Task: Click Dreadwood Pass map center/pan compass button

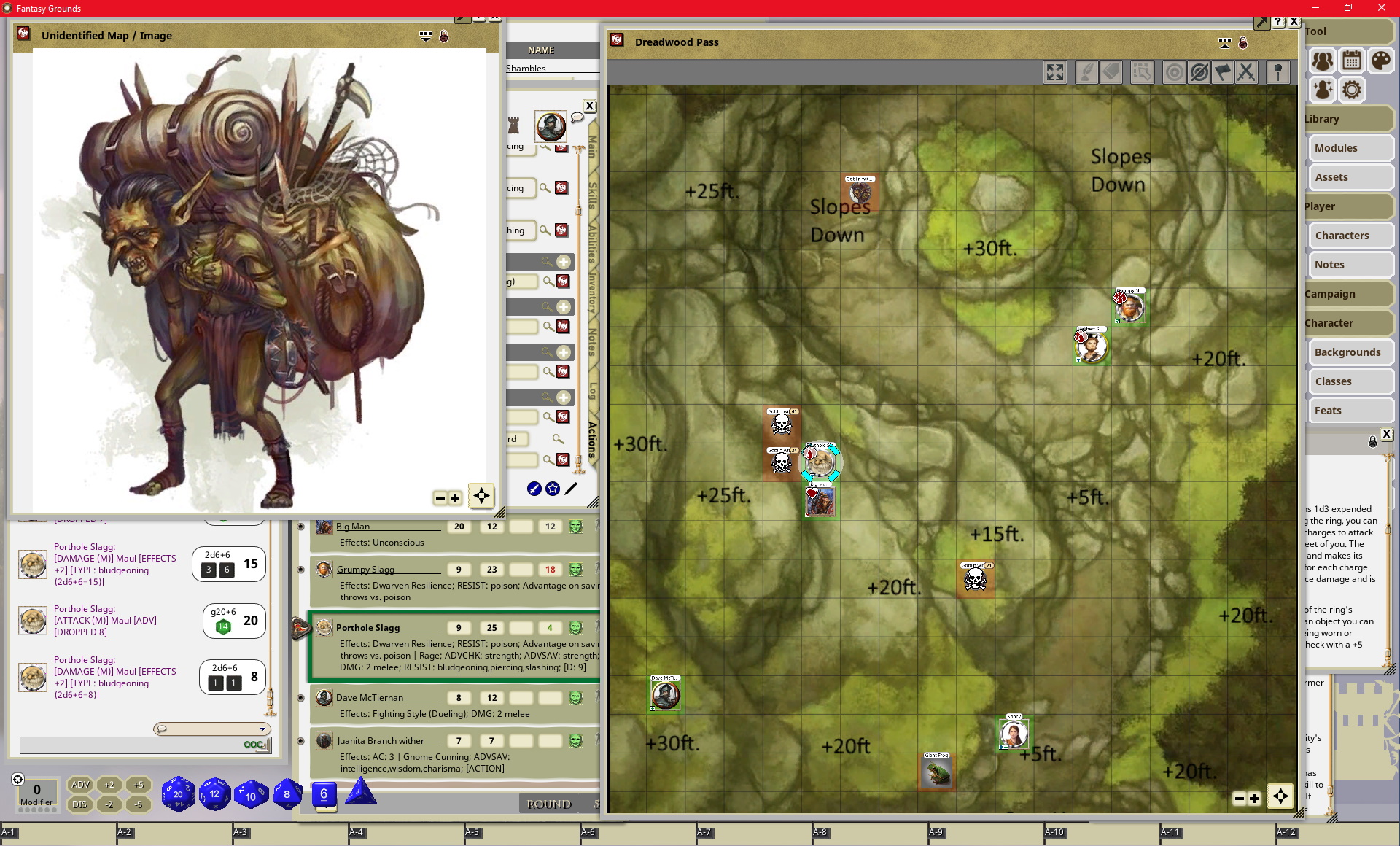Action: click(1280, 797)
